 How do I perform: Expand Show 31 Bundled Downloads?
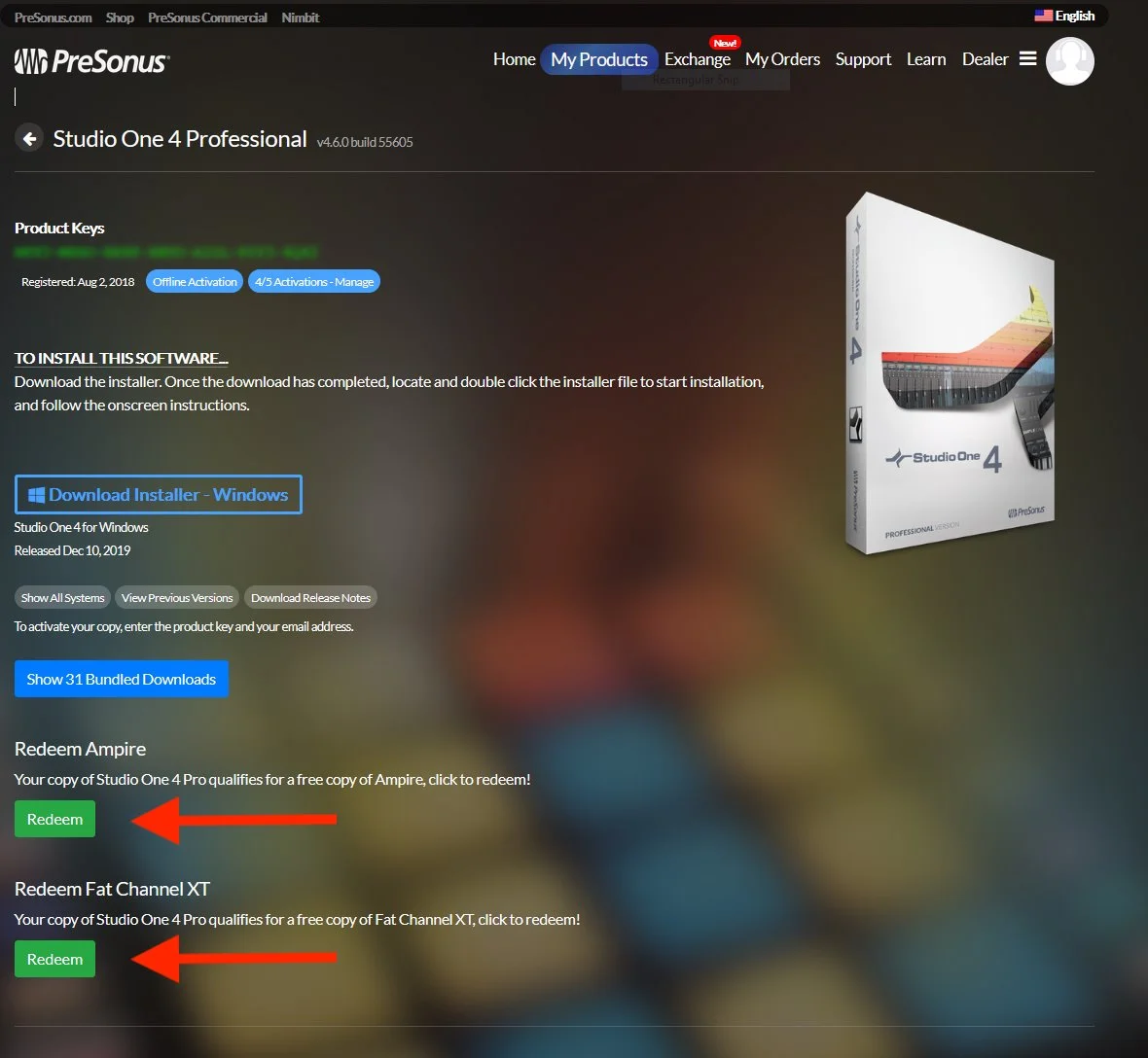(122, 679)
